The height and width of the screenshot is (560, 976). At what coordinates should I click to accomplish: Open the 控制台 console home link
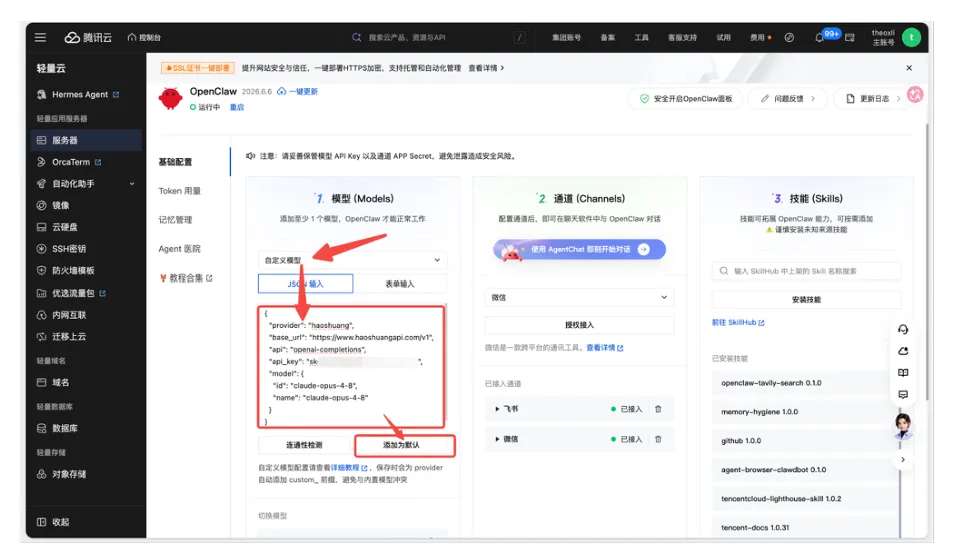(144, 37)
